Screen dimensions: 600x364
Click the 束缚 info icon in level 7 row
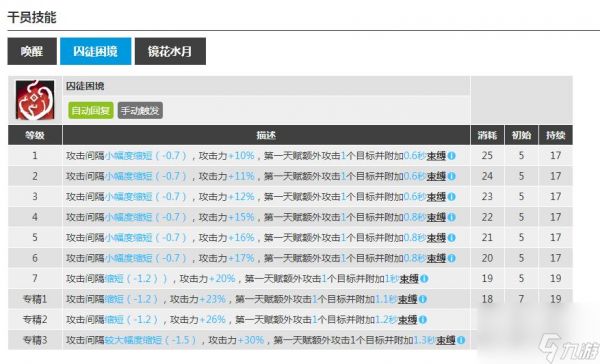pyautogui.click(x=424, y=279)
